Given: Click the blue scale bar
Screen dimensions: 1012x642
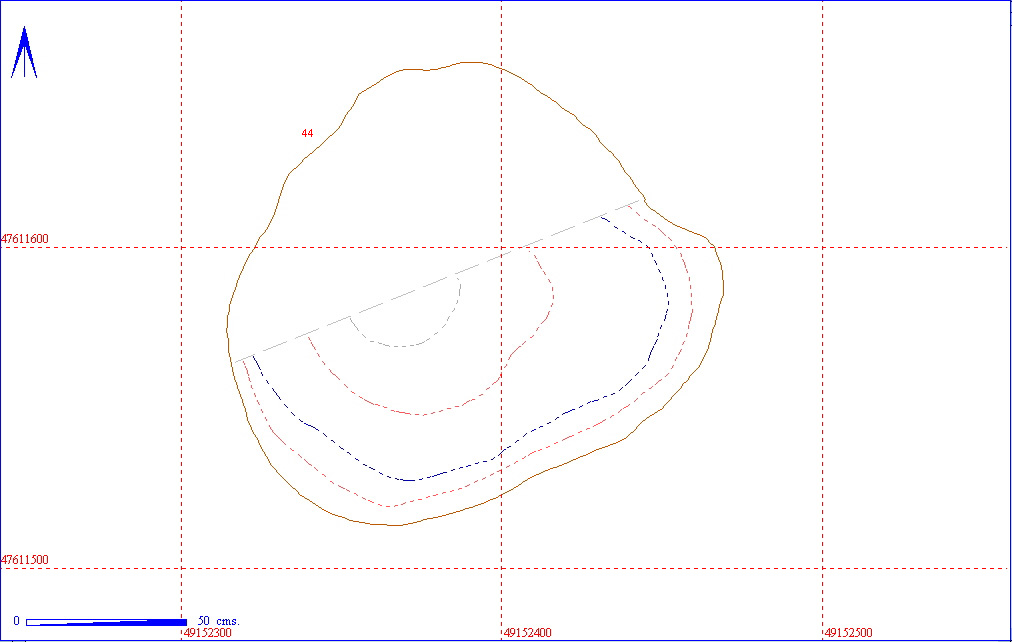Looking at the screenshot, I should point(106,622).
